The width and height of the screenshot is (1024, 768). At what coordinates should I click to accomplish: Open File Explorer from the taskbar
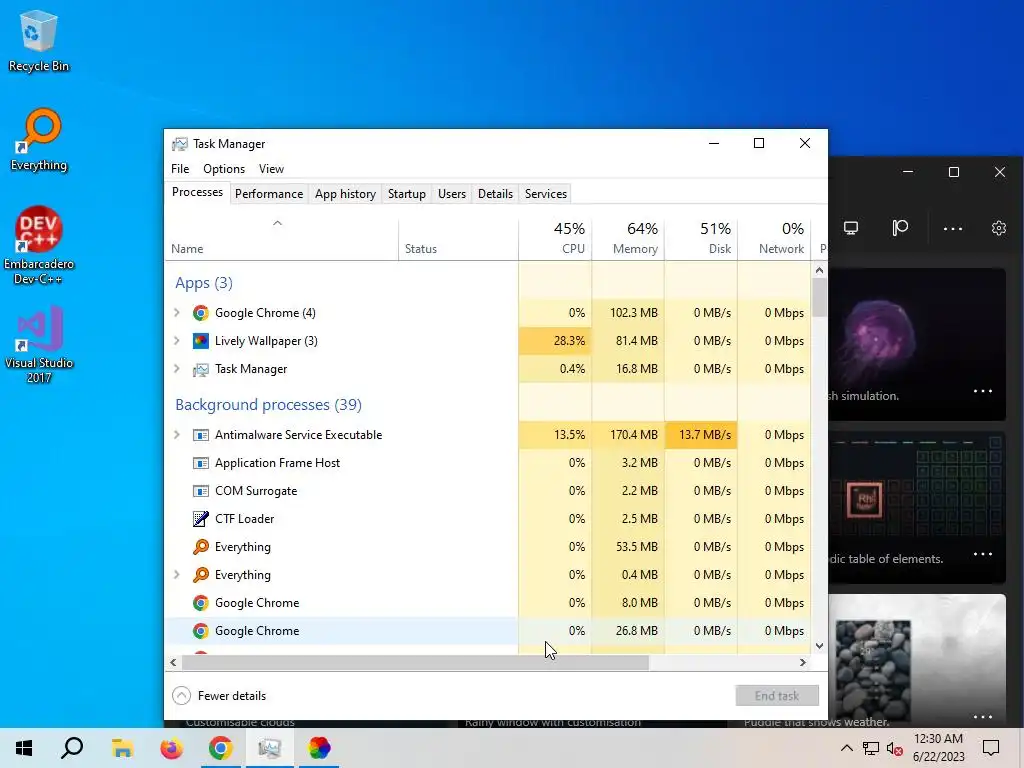point(122,748)
